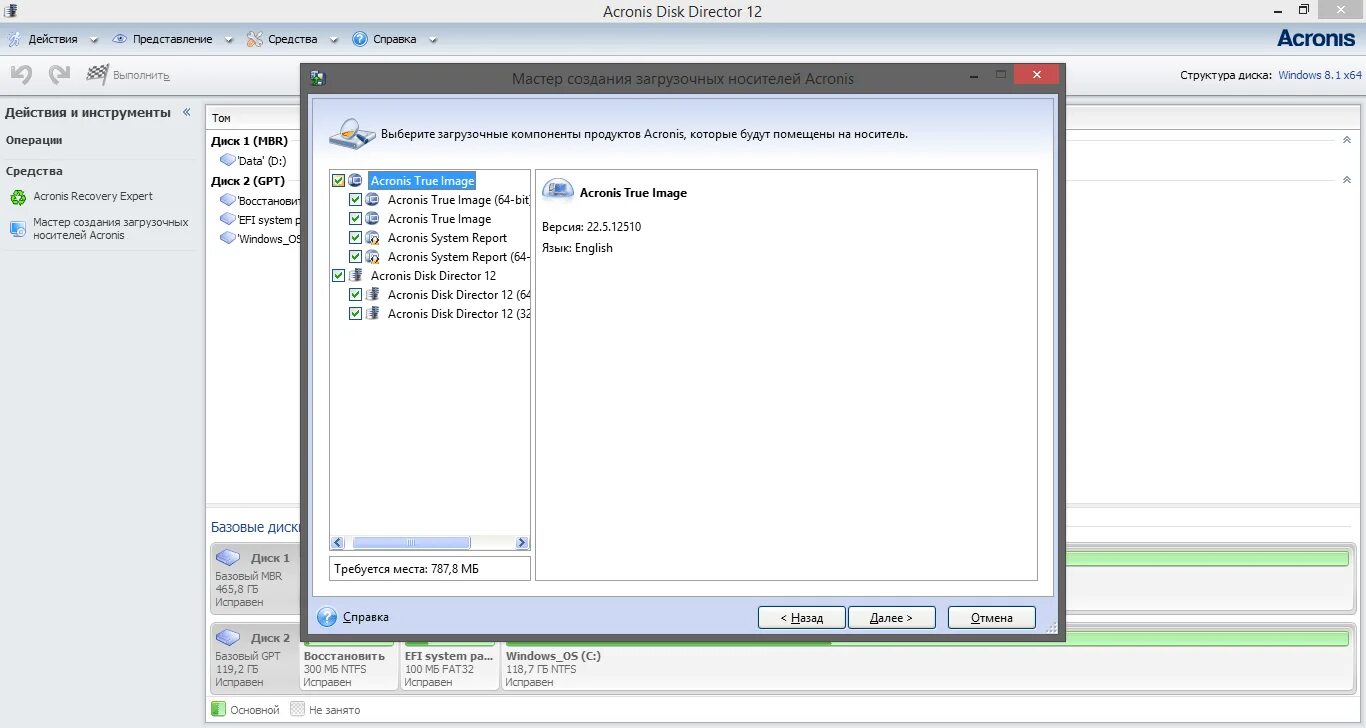The image size is (1366, 728).
Task: Click the Windows 8.1 x64 disk structure link
Action: coord(1320,75)
